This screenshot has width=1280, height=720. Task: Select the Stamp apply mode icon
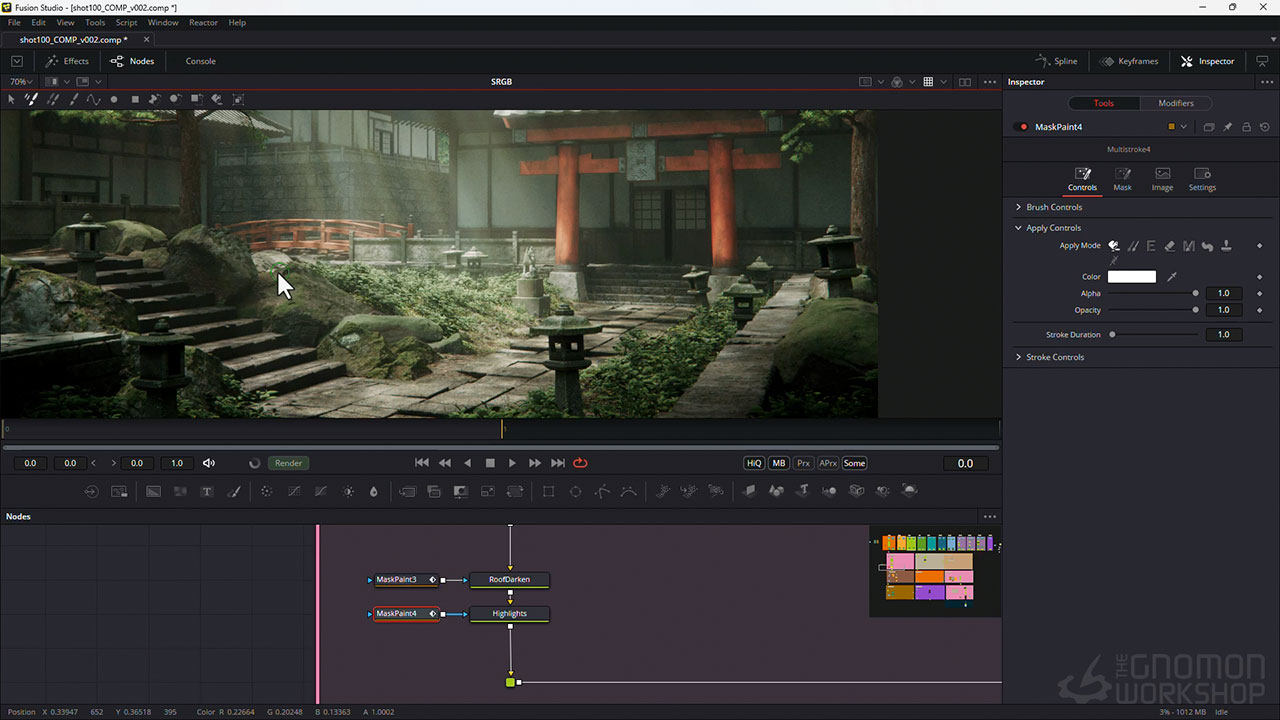coord(1227,246)
